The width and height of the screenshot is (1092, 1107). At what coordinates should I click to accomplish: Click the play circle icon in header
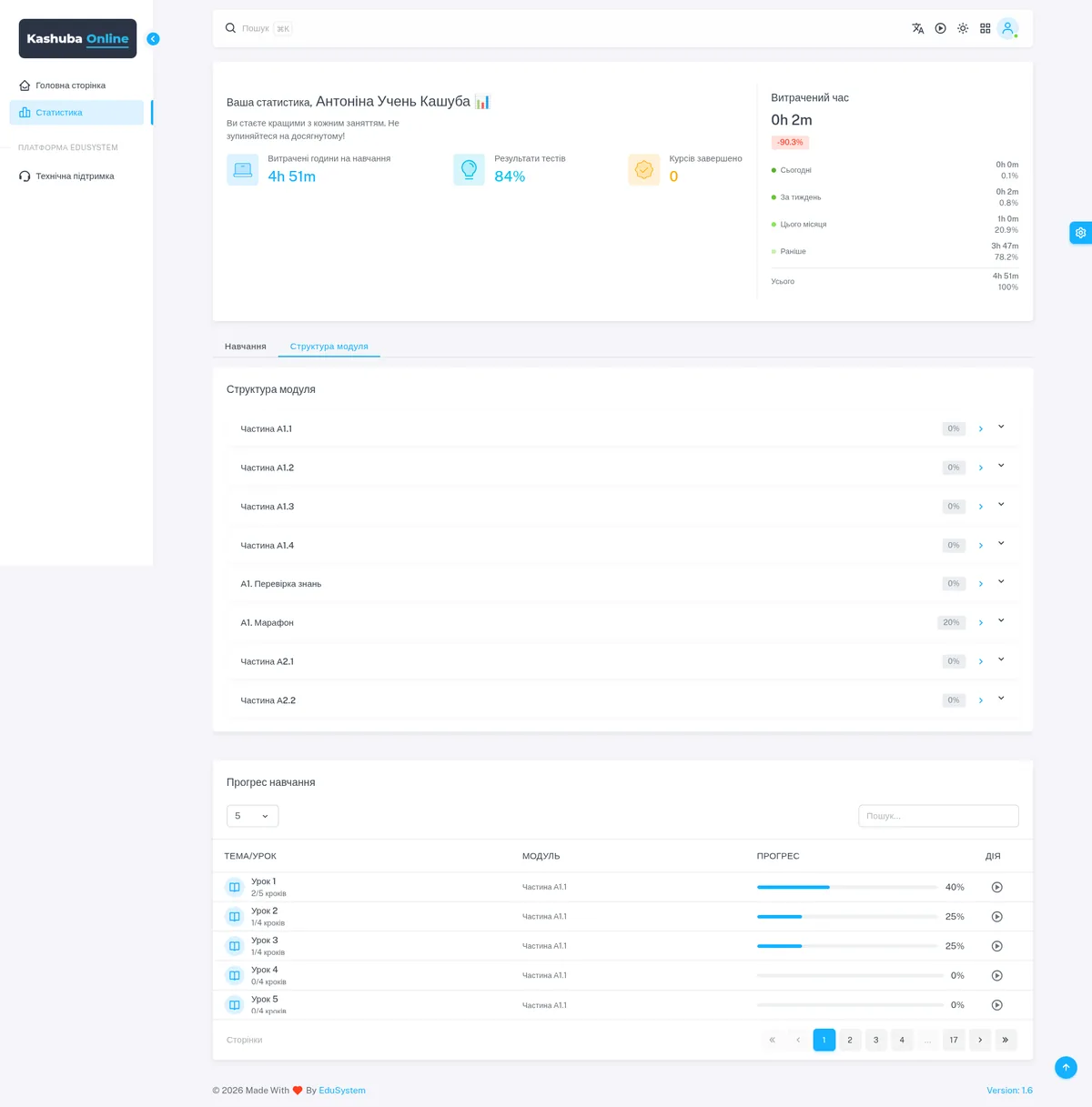tap(940, 28)
